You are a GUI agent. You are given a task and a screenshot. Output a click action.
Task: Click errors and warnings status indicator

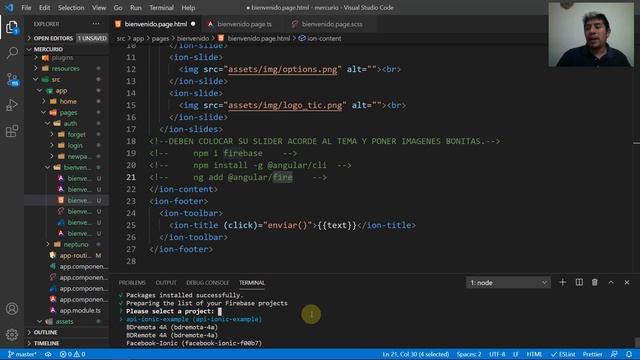[73, 354]
